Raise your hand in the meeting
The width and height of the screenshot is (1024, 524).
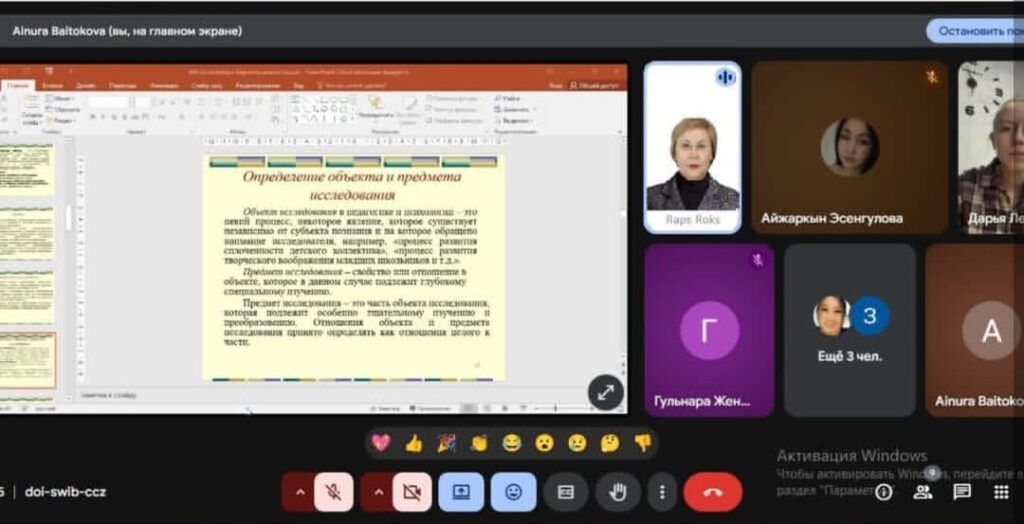click(x=617, y=492)
